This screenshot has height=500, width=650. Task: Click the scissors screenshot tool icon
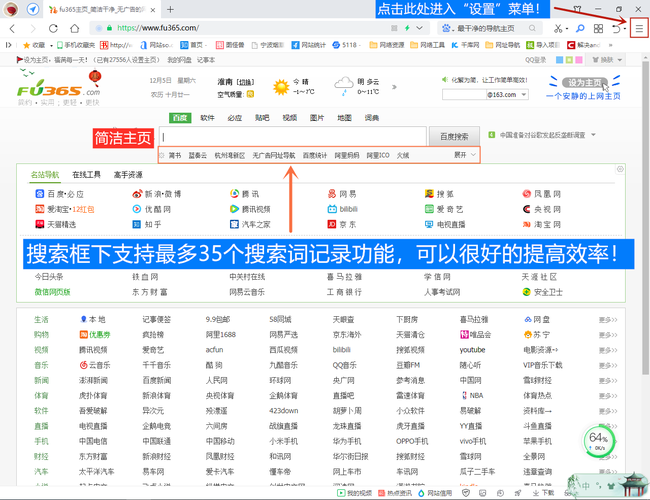coord(558,28)
